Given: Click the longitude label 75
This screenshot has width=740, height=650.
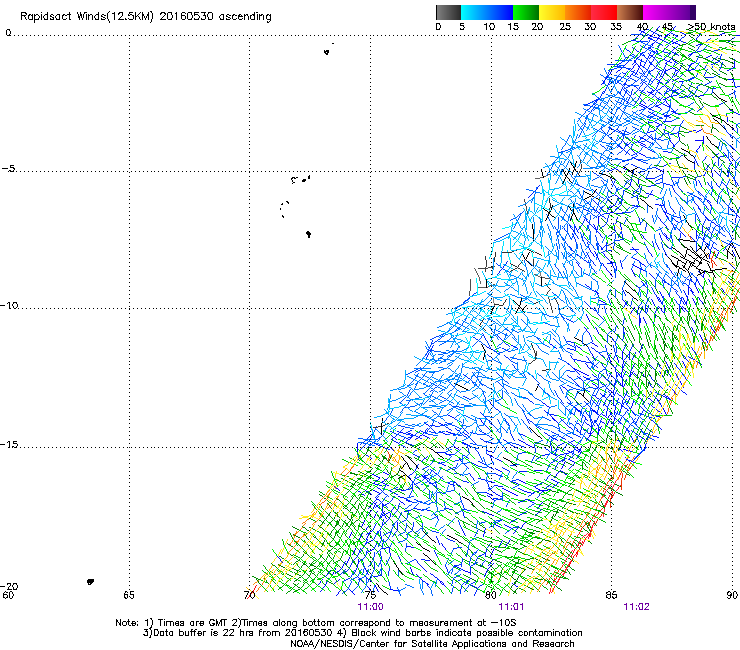Looking at the screenshot, I should tap(371, 595).
